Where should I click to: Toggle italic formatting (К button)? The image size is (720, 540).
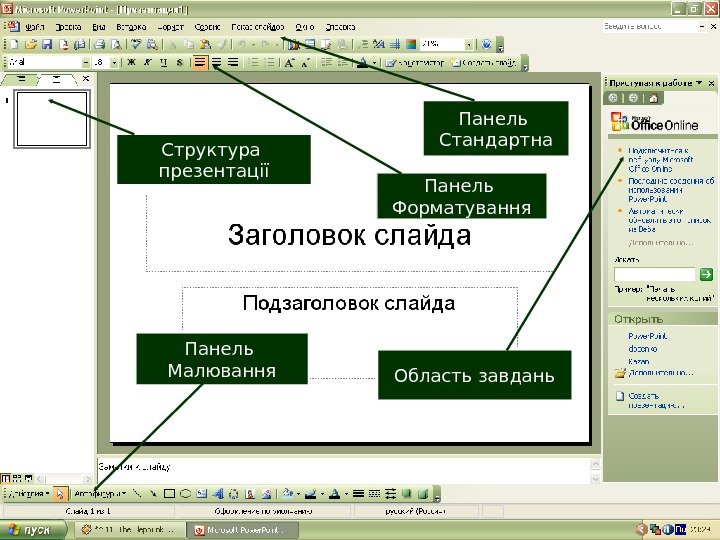(x=147, y=62)
